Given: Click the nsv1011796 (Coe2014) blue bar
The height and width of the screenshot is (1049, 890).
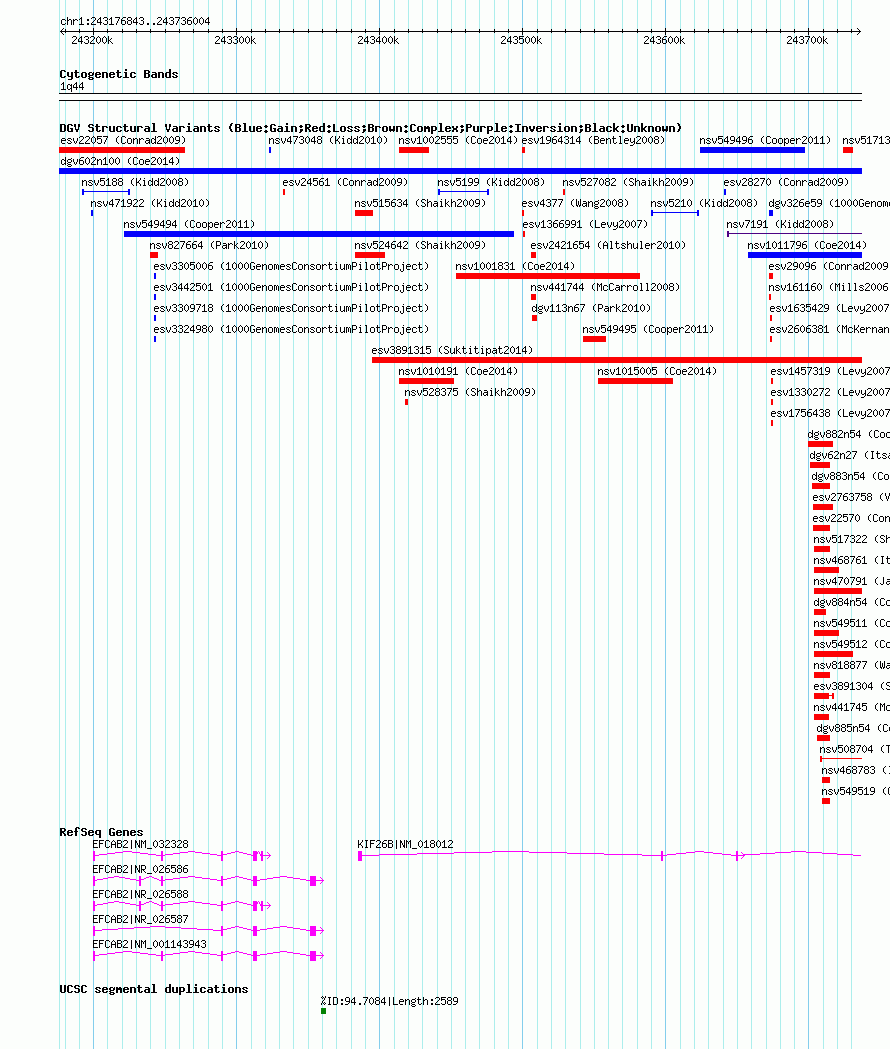Looking at the screenshot, I should point(805,255).
